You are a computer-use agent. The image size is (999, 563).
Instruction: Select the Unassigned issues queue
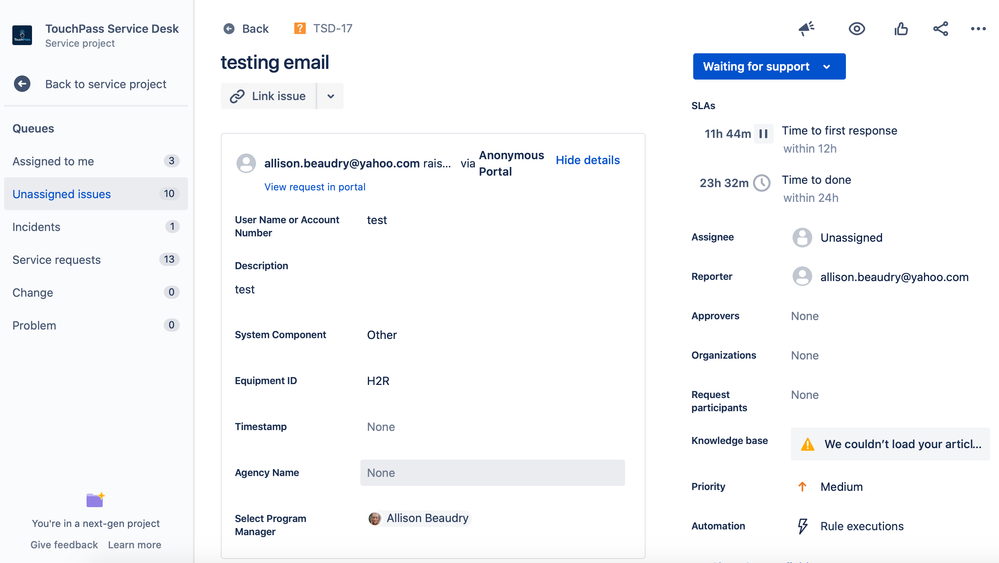[x=96, y=194]
